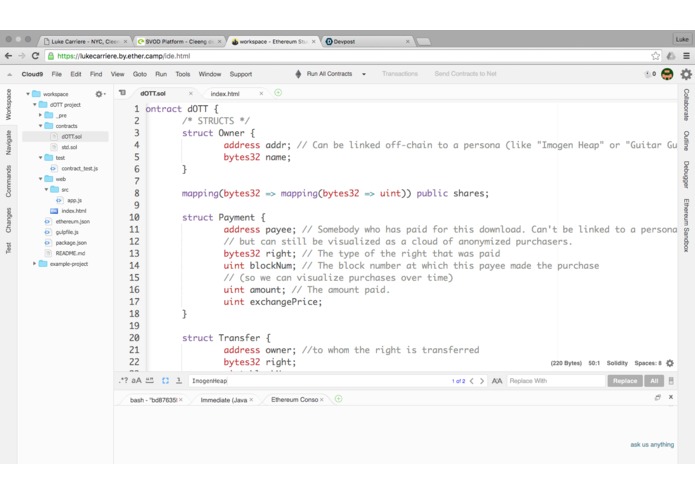695x494 pixels.
Task: Collapse the contracts folder
Action: [x=40, y=126]
